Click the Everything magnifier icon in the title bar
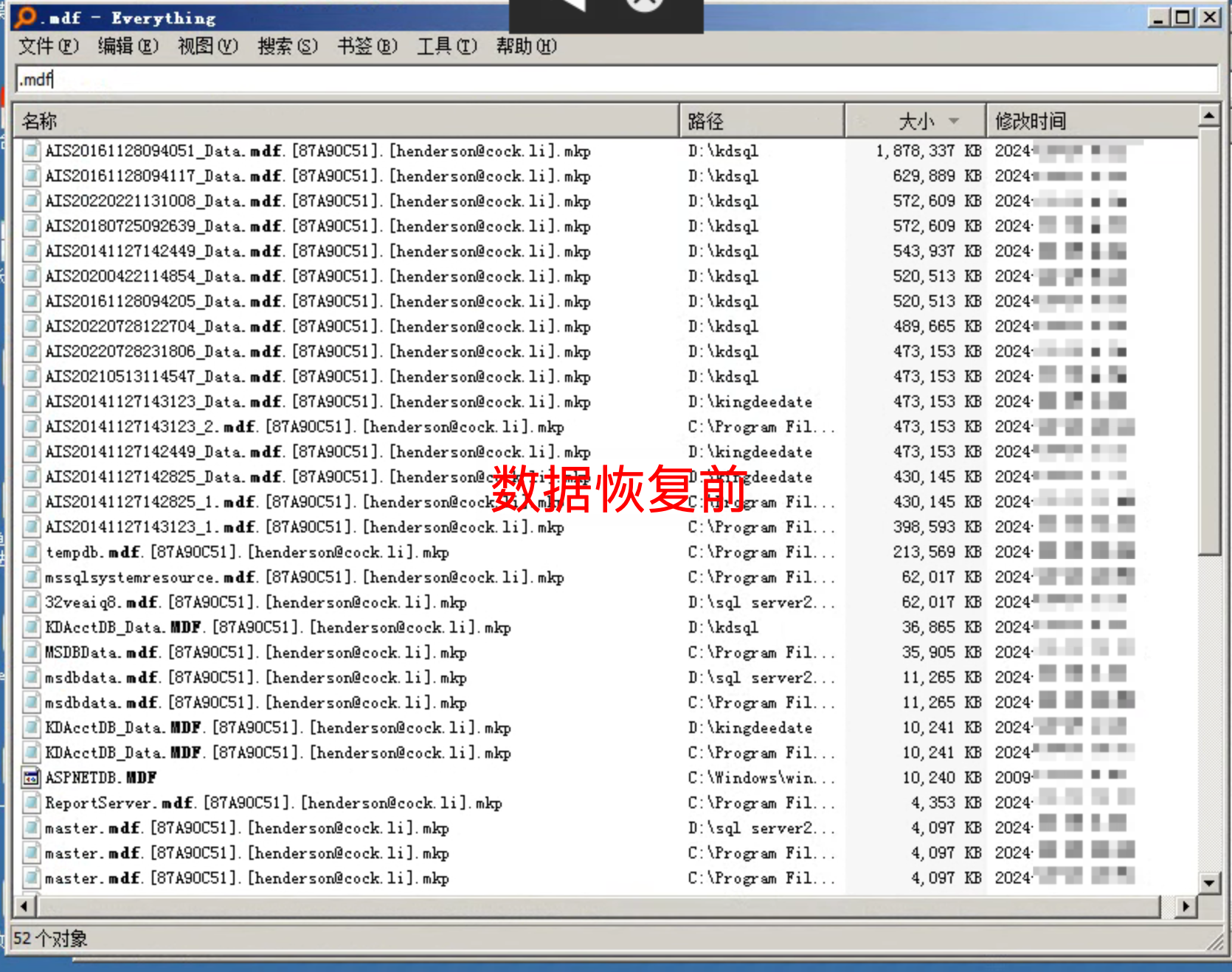Image resolution: width=1232 pixels, height=972 pixels. (x=25, y=16)
